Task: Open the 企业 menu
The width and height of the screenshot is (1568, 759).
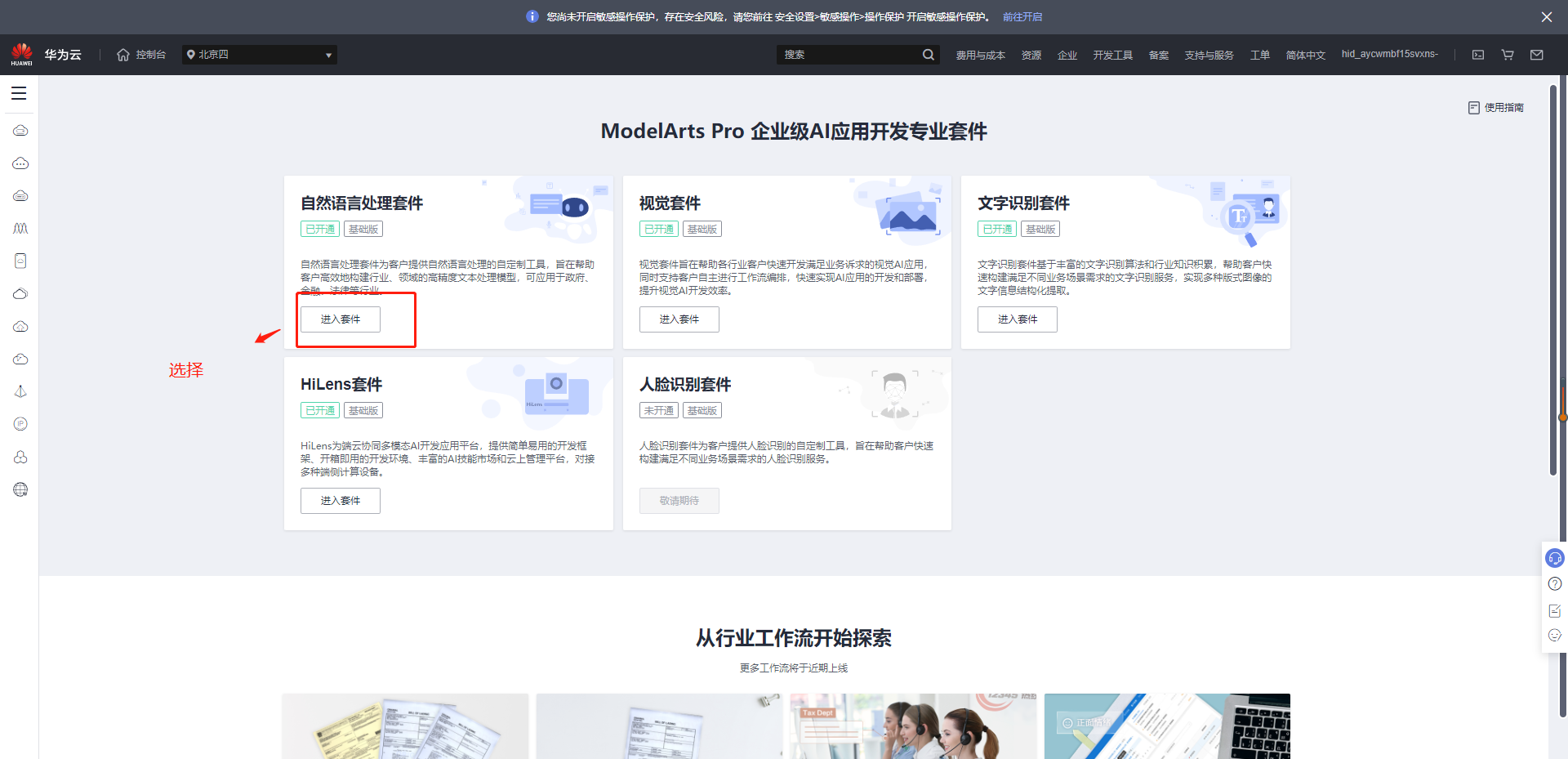Action: pyautogui.click(x=1067, y=55)
